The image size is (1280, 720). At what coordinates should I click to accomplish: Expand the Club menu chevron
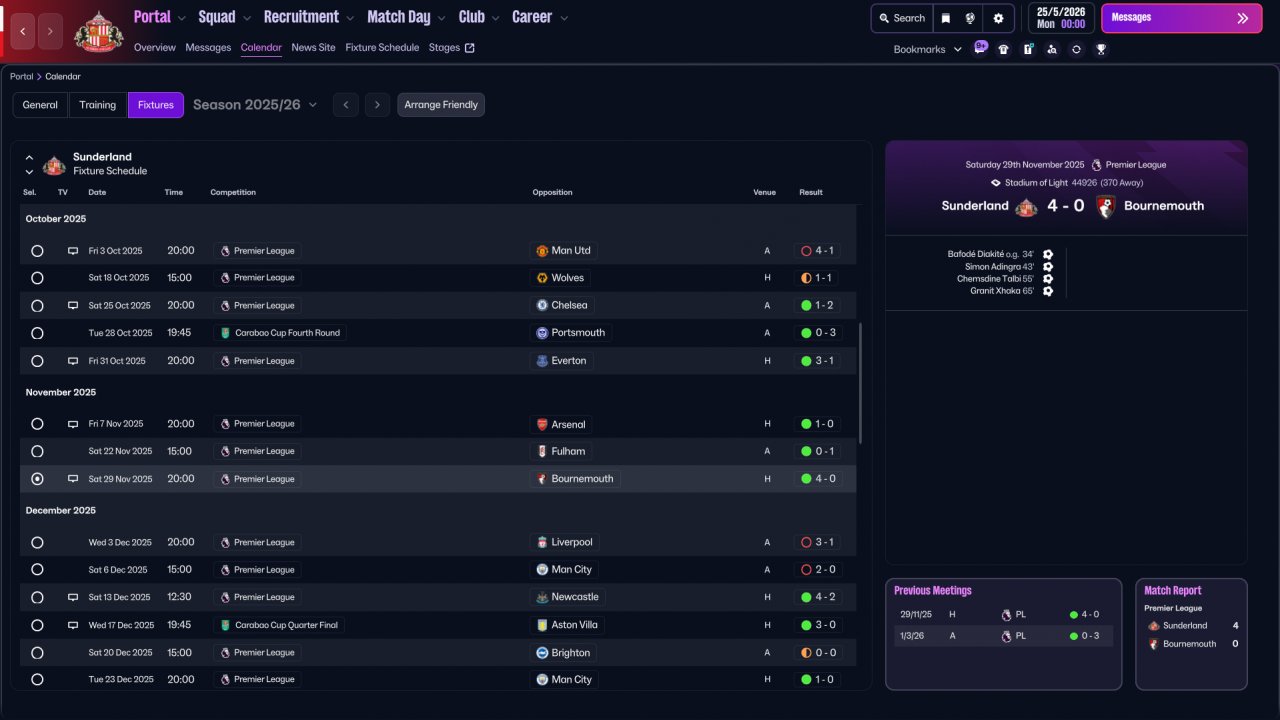click(495, 18)
